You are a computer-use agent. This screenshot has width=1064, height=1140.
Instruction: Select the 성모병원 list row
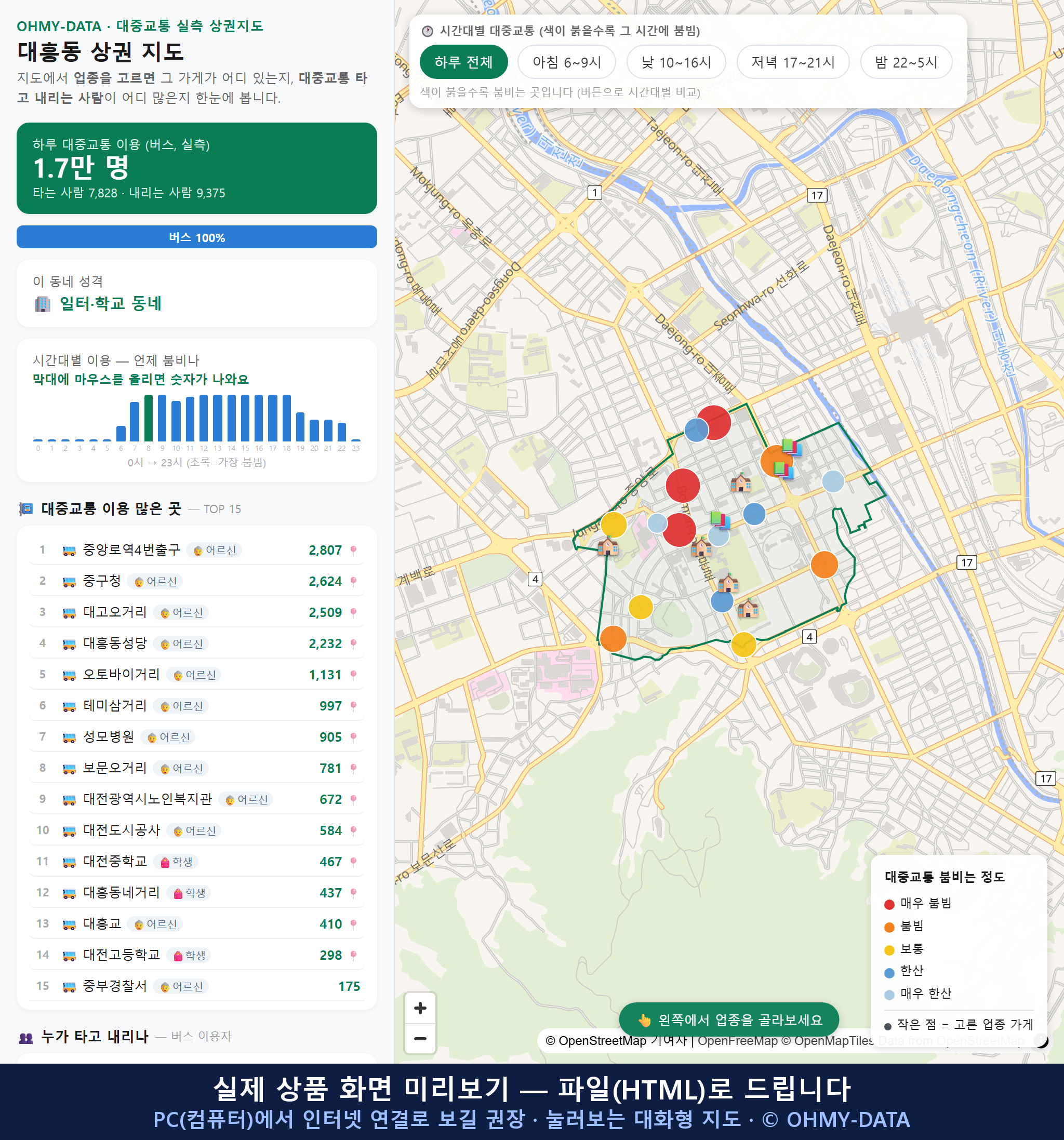(197, 737)
